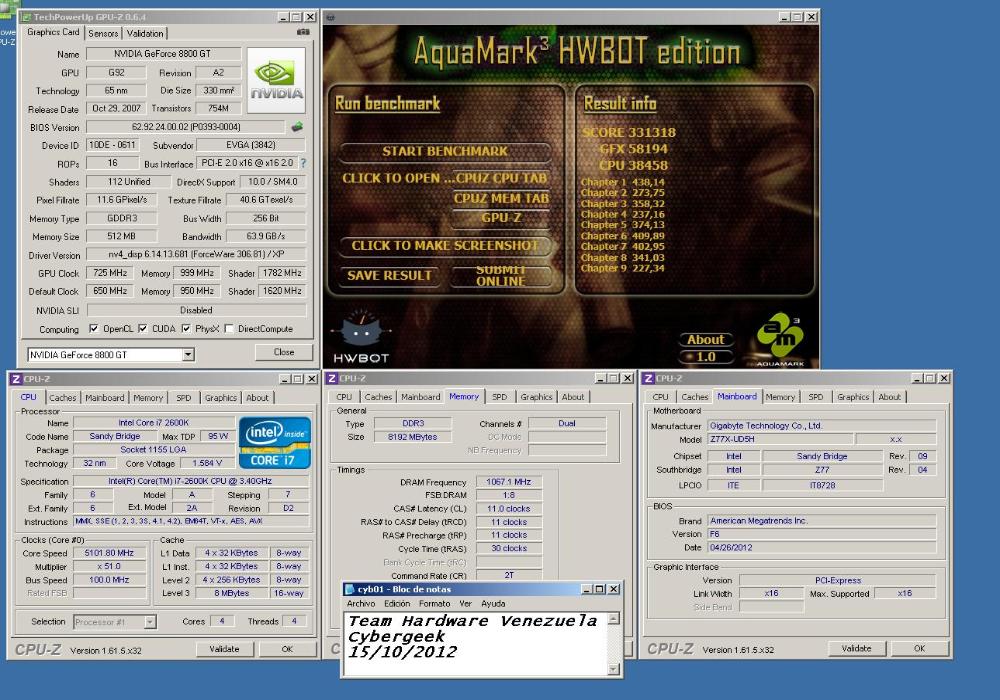Open About tab in right CPU-Z window
The width and height of the screenshot is (1000, 700).
890,397
